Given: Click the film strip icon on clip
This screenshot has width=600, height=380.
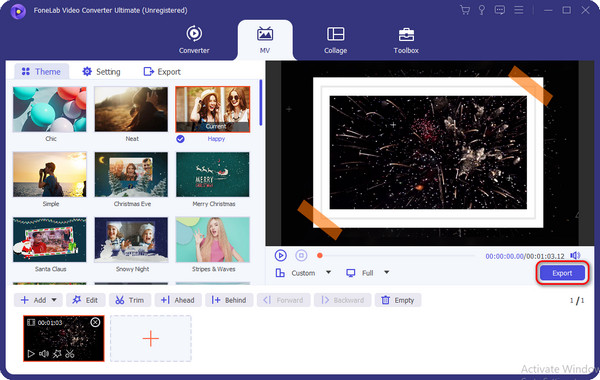Looking at the screenshot, I should tap(31, 323).
